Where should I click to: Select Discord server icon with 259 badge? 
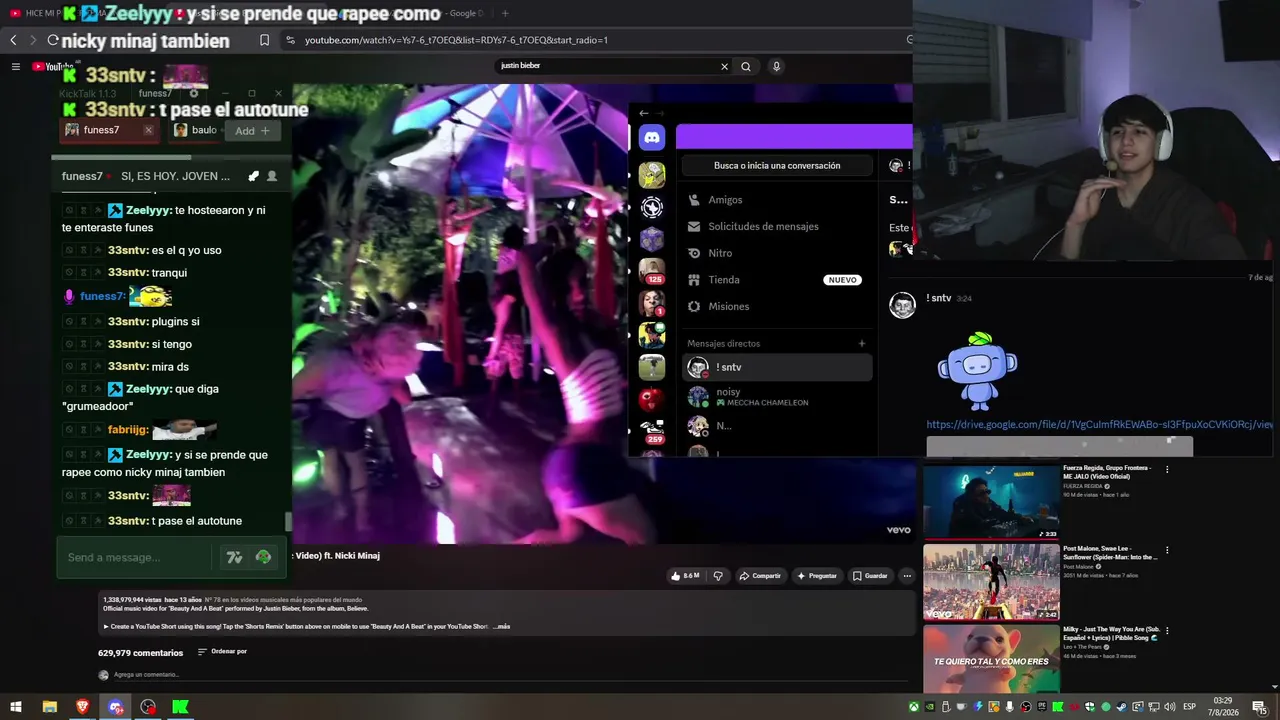[652, 431]
